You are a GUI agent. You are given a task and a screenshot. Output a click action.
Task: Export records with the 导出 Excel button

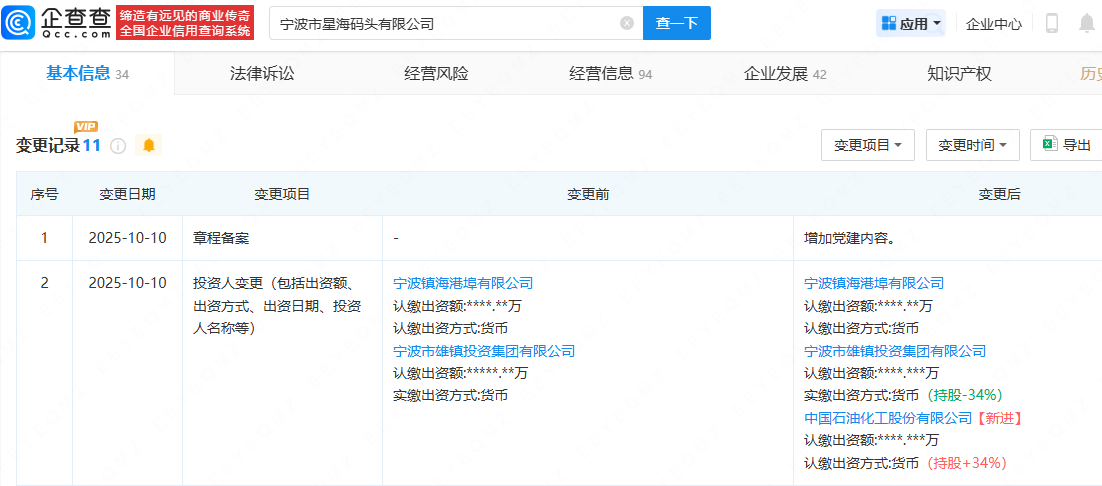(x=1066, y=145)
